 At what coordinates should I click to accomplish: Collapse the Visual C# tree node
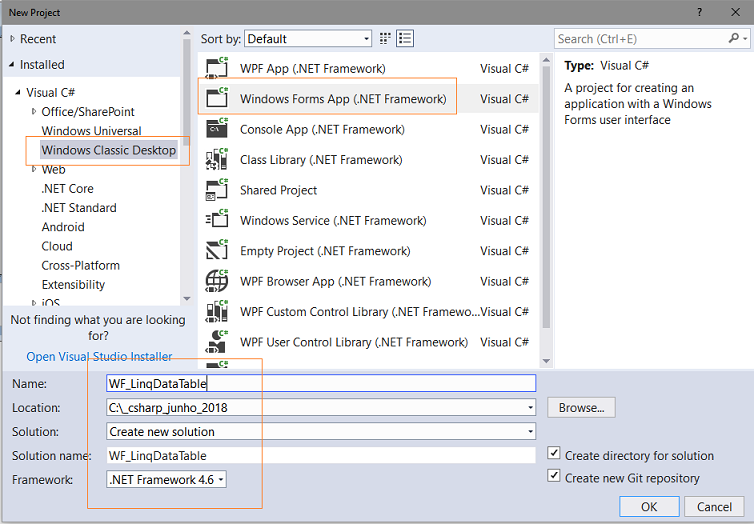tap(18, 92)
